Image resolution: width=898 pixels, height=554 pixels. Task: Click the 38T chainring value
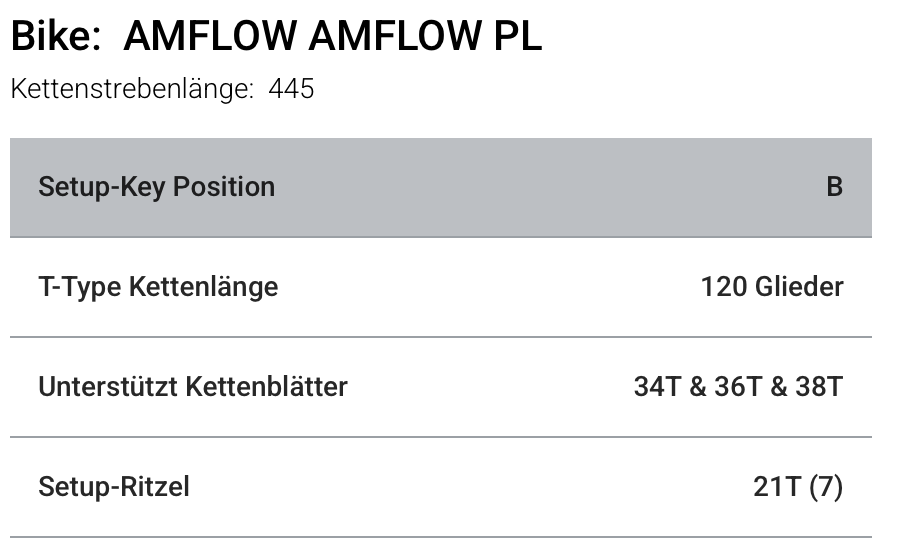tap(818, 387)
